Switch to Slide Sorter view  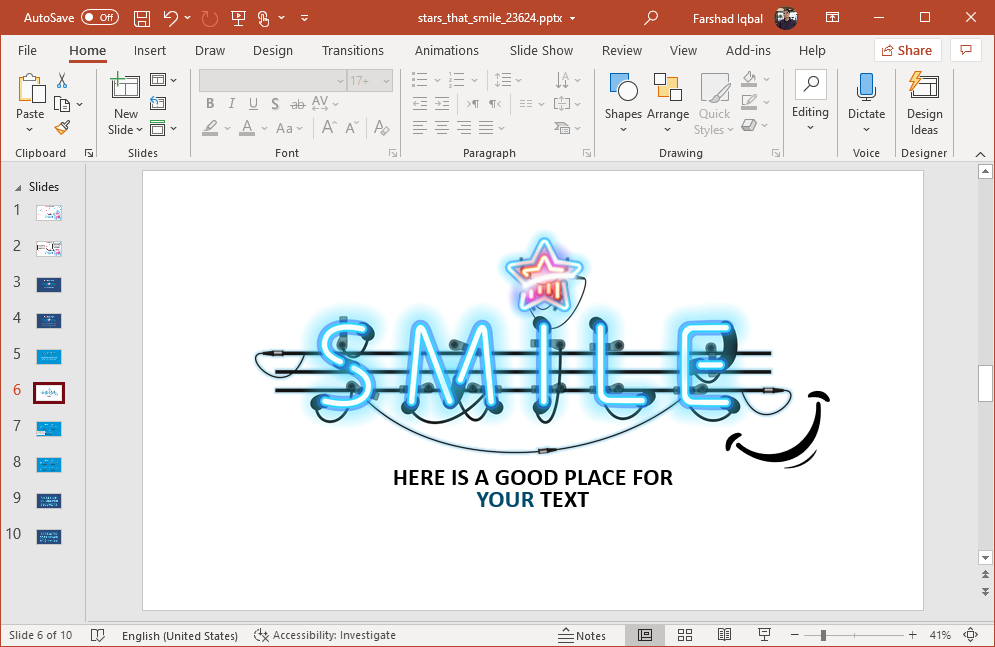pos(685,635)
